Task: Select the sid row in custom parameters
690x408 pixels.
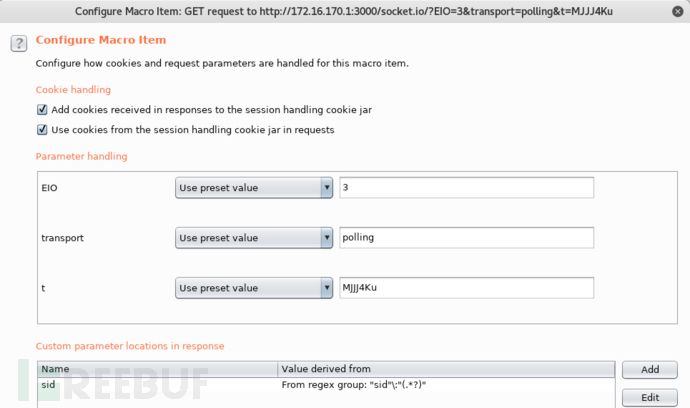Action: [326, 385]
